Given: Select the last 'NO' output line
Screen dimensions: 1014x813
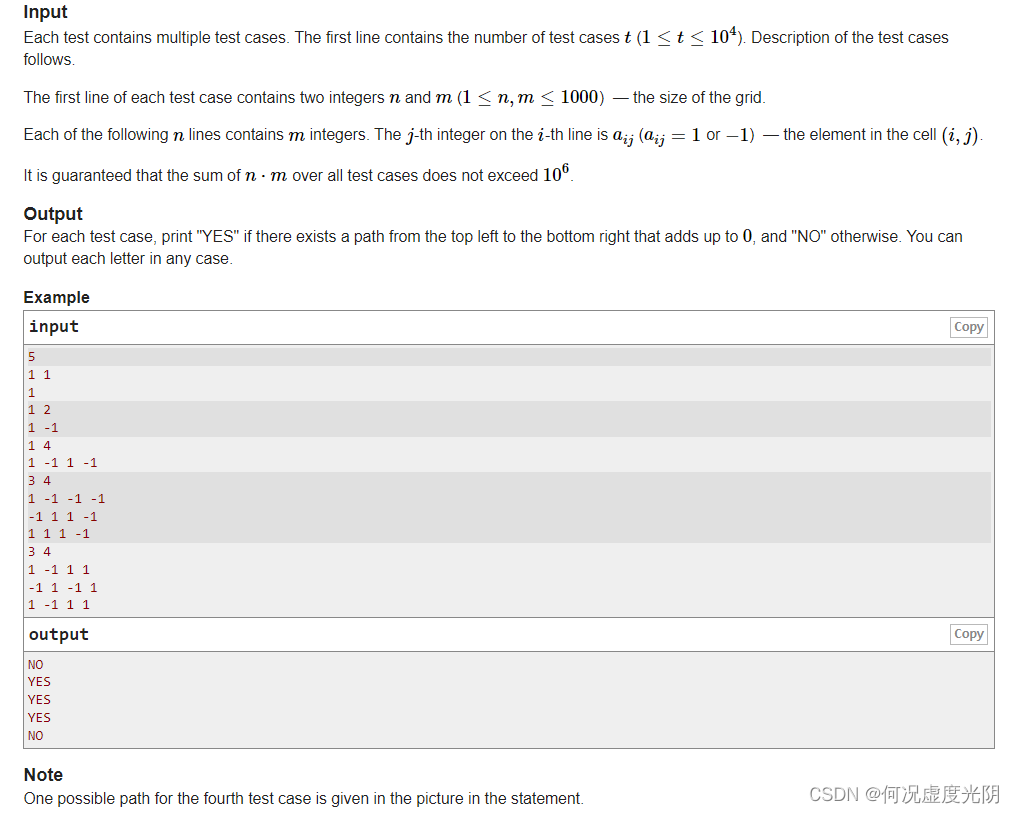Looking at the screenshot, I should click(35, 735).
